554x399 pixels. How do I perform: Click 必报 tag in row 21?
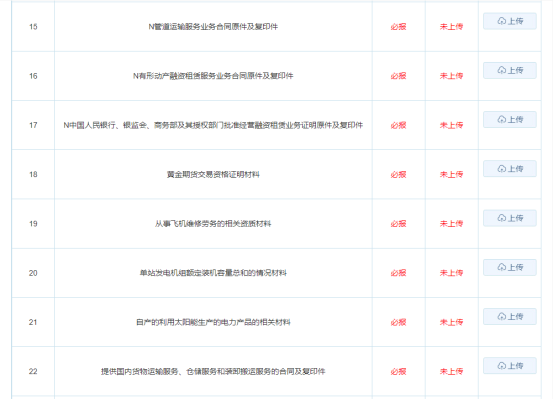[399, 322]
